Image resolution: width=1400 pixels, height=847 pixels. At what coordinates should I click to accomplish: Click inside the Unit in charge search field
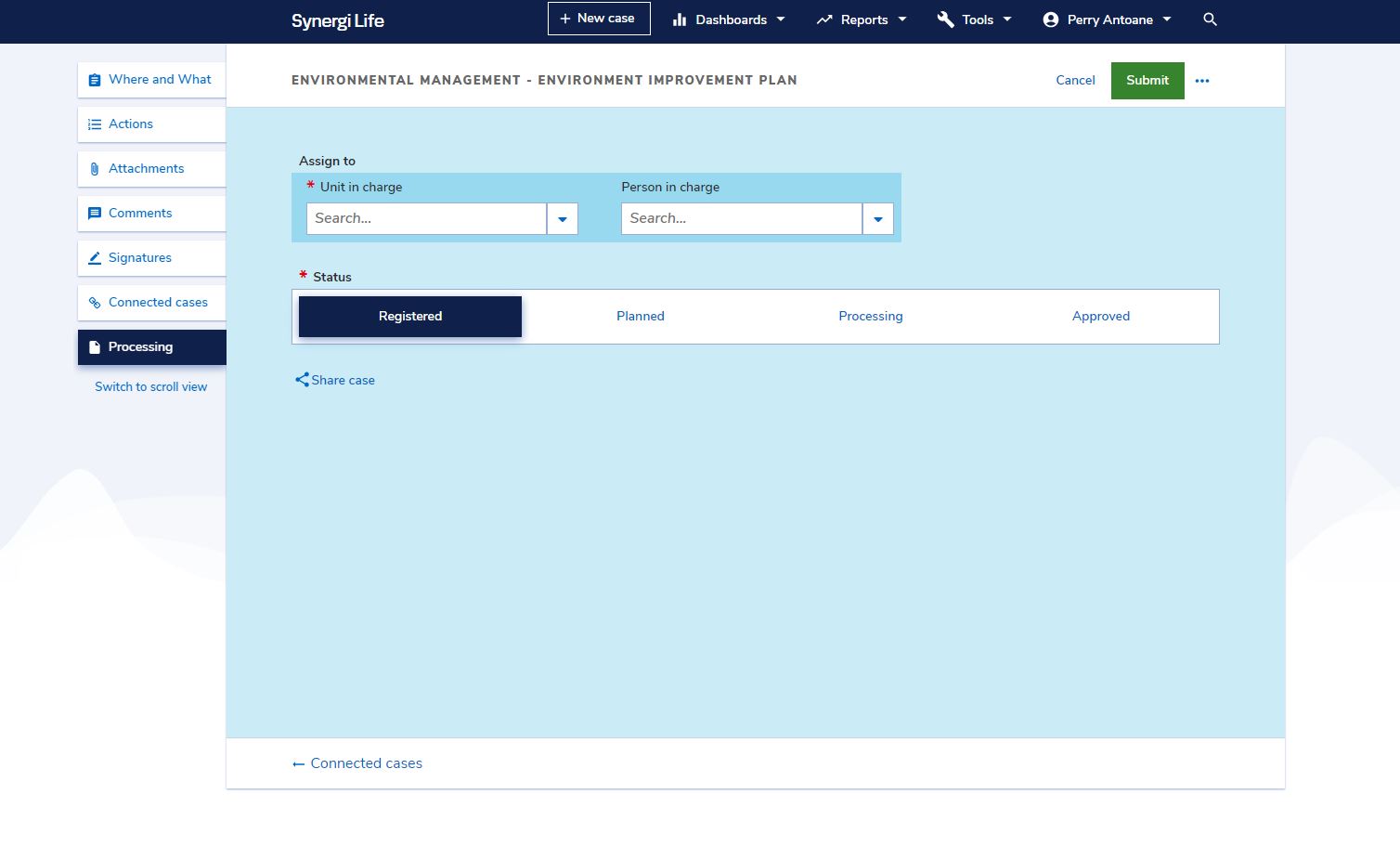click(x=426, y=218)
